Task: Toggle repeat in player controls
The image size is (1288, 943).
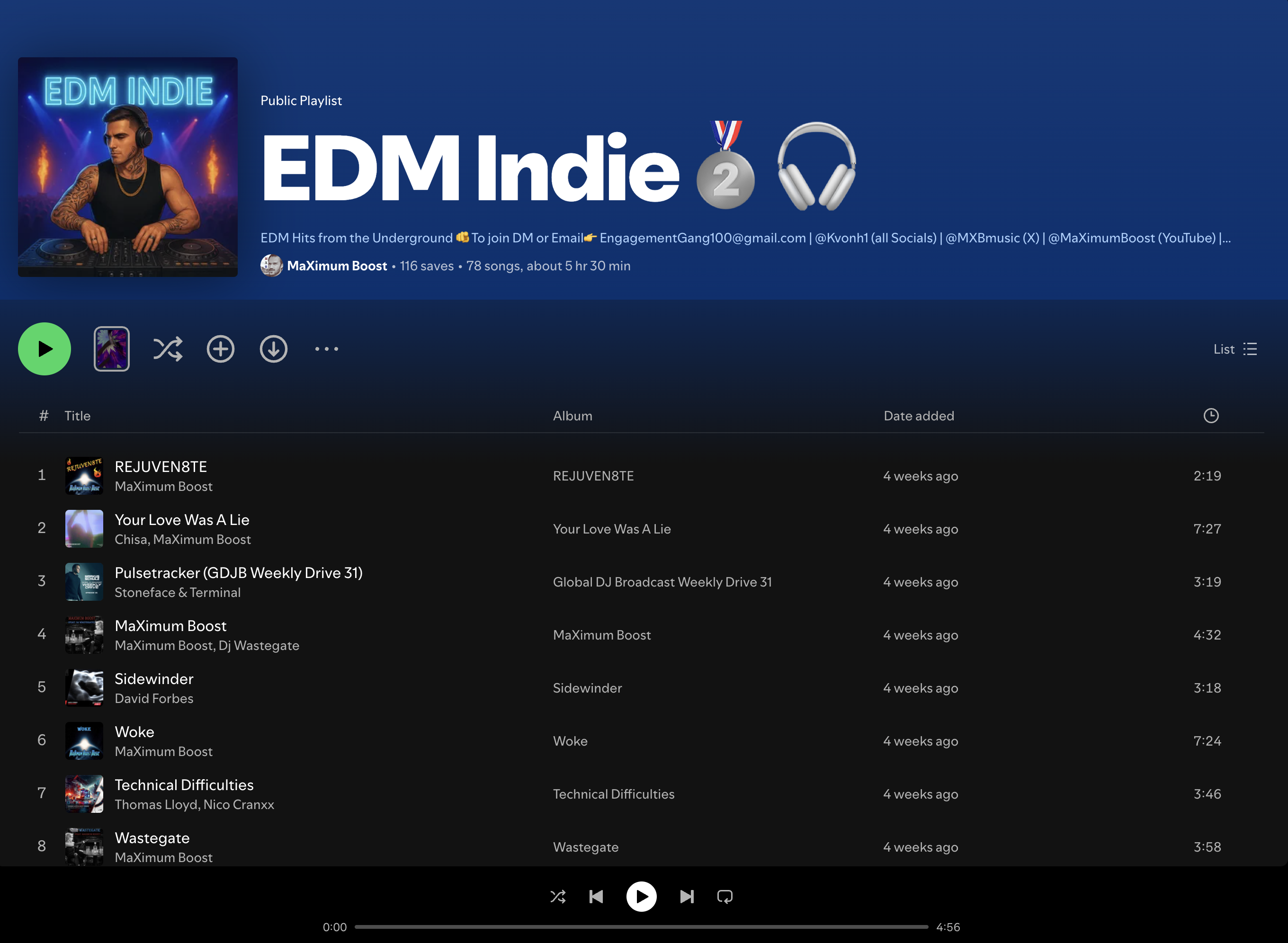Action: coord(724,896)
